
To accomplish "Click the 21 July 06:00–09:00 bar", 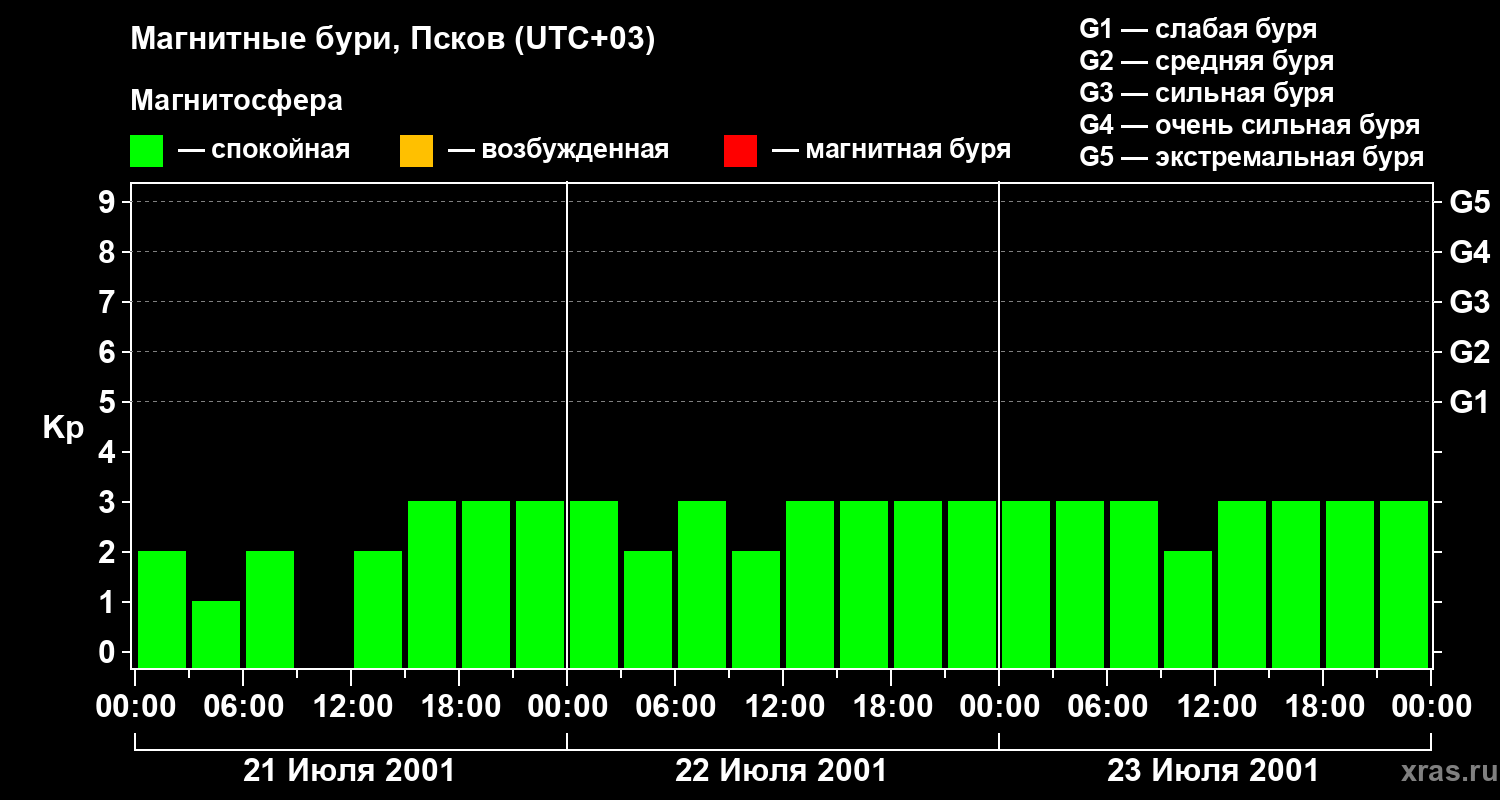I will point(270,609).
